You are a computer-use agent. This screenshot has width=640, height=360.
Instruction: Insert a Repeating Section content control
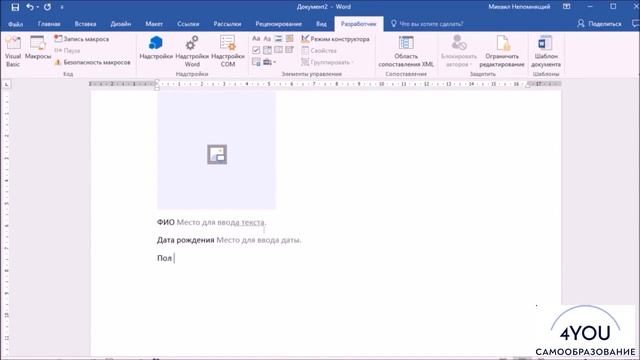[x=256, y=62]
